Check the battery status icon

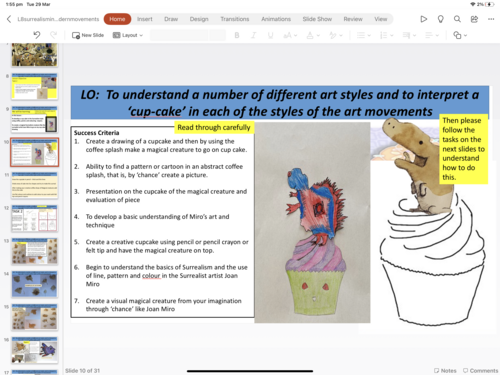(x=490, y=4)
